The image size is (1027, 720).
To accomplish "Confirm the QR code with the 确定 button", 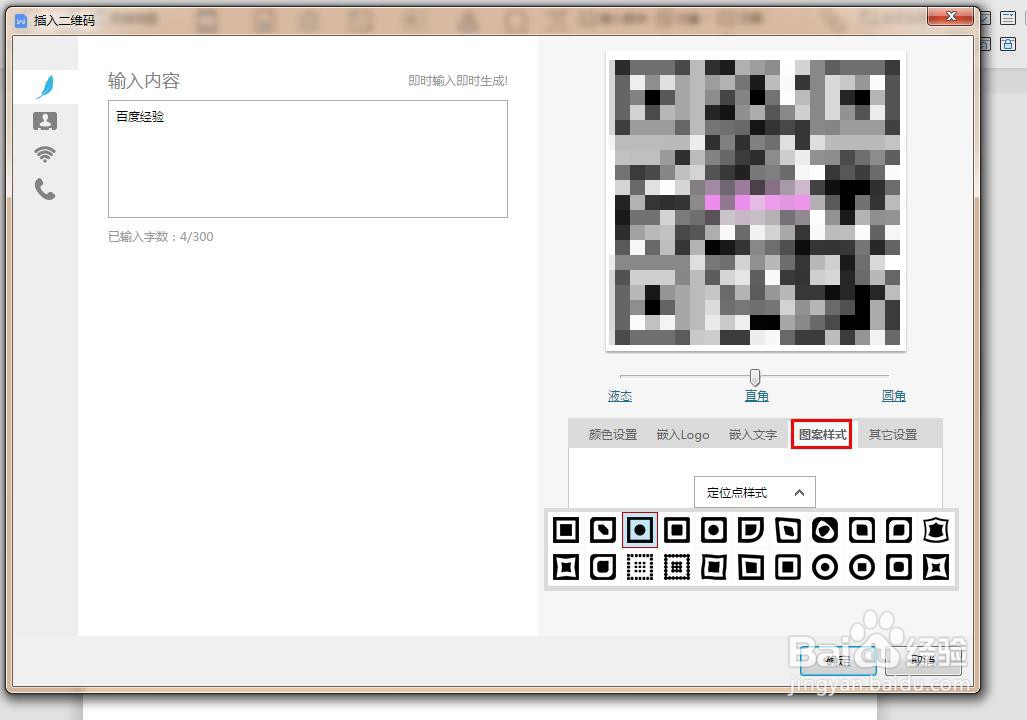I will click(x=838, y=660).
